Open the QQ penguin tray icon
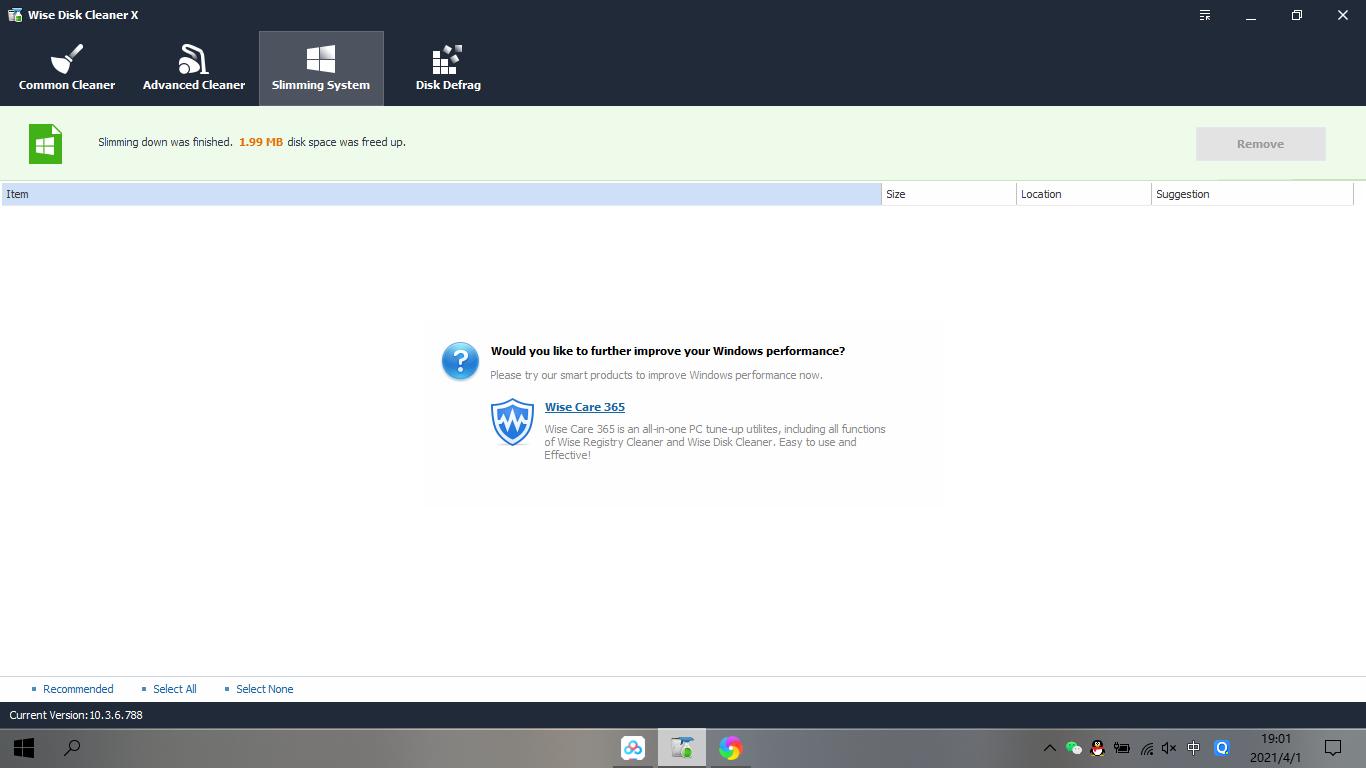1366x768 pixels. (1097, 748)
